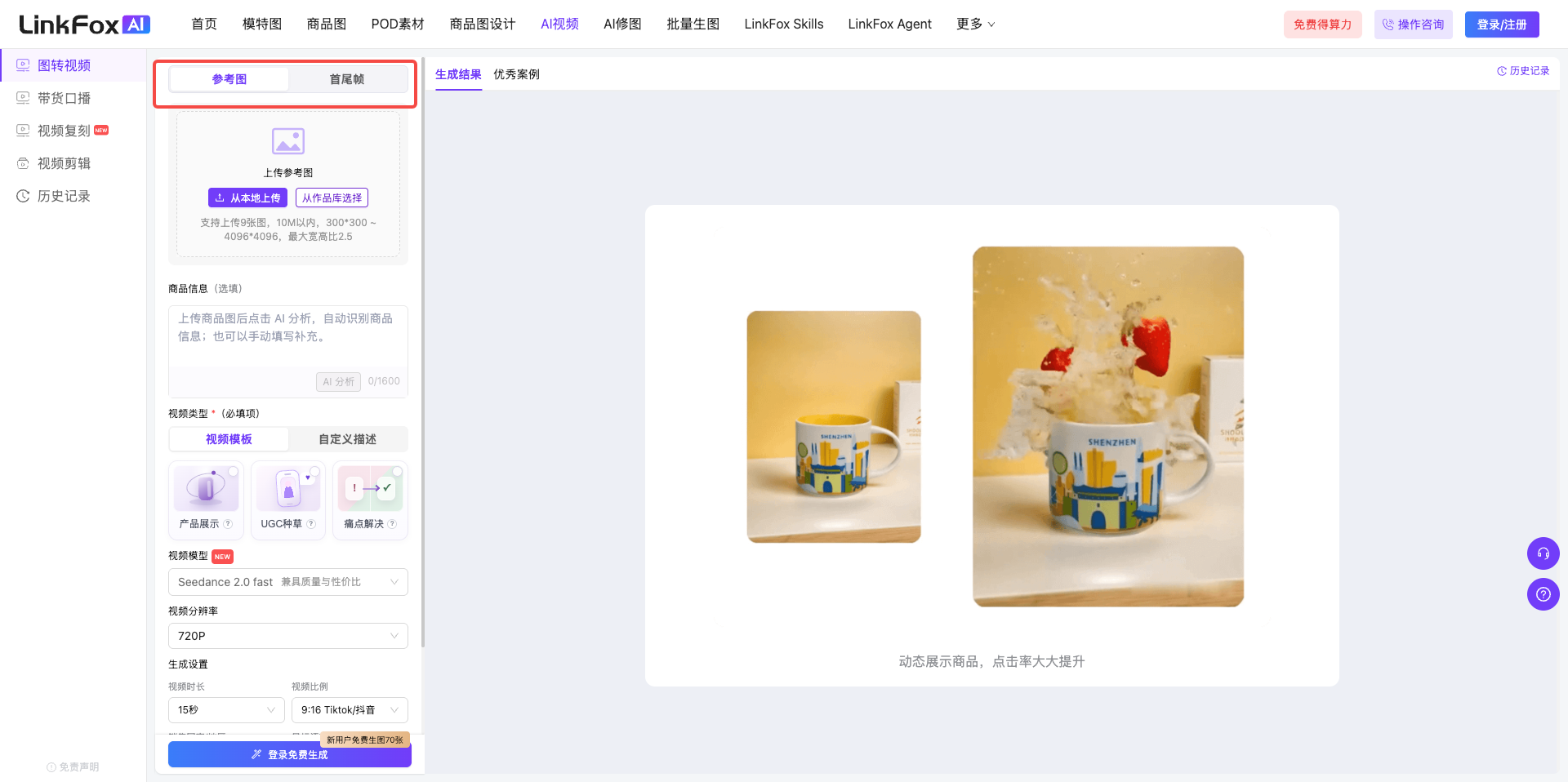
Task: Click the help icon next to 痛点解决
Action: pos(392,524)
